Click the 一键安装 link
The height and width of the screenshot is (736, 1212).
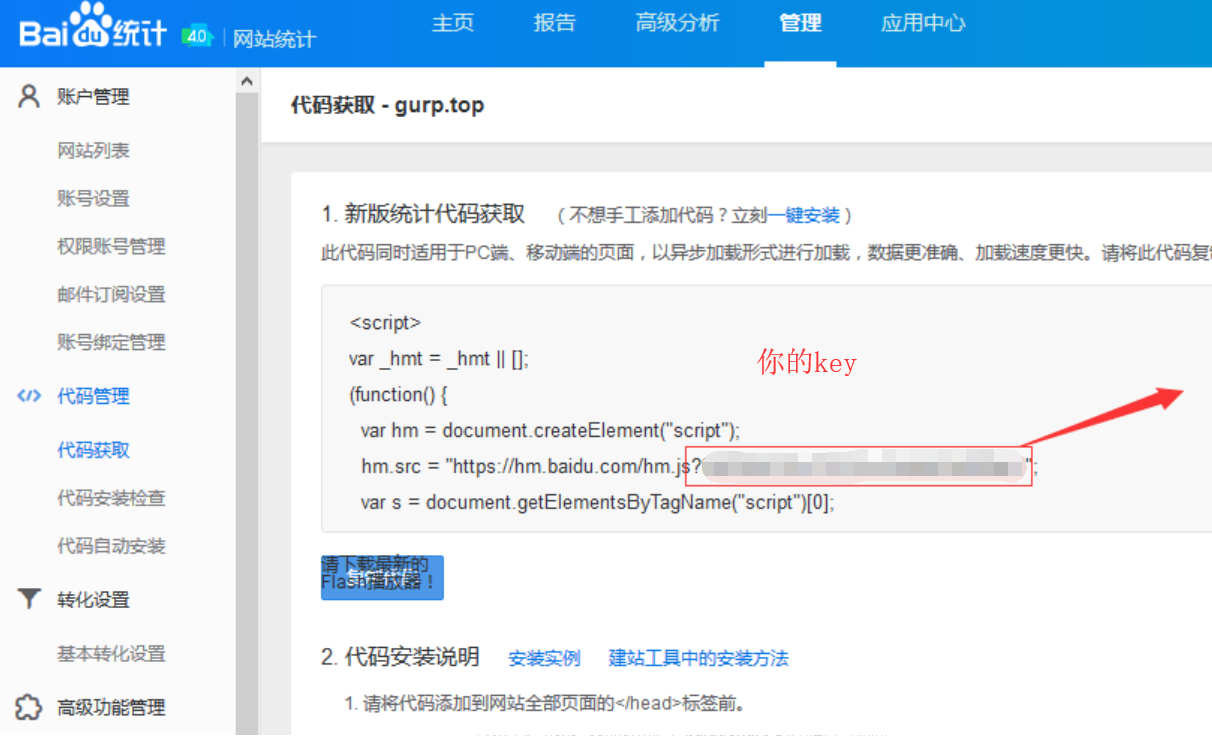point(804,215)
